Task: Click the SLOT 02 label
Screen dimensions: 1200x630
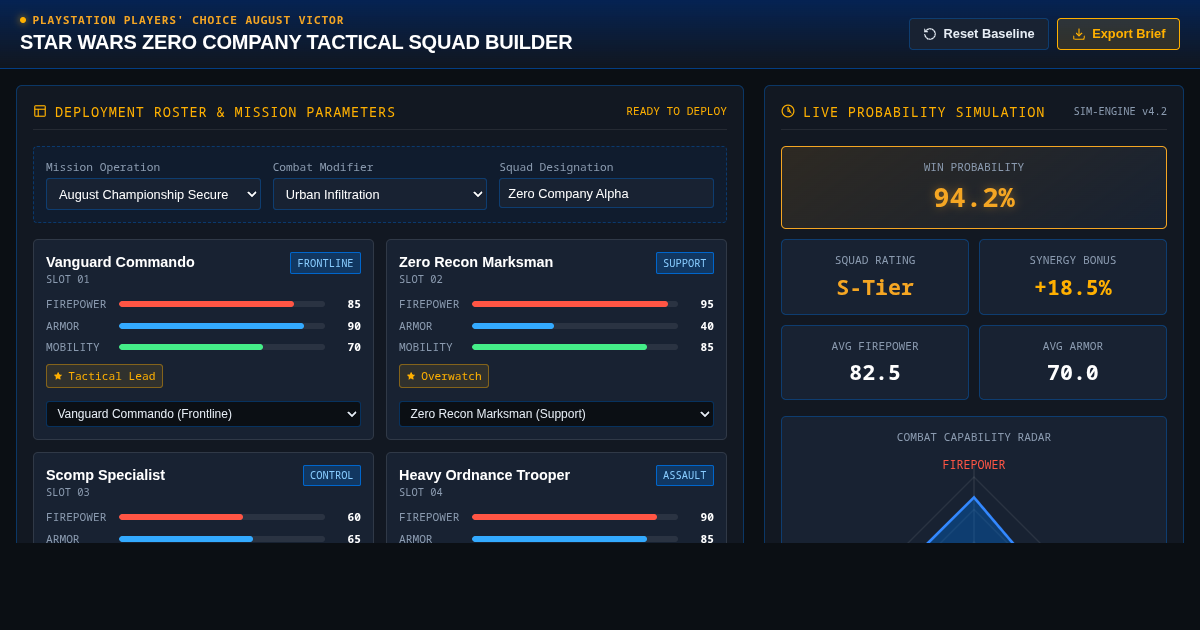Action: 421,280
